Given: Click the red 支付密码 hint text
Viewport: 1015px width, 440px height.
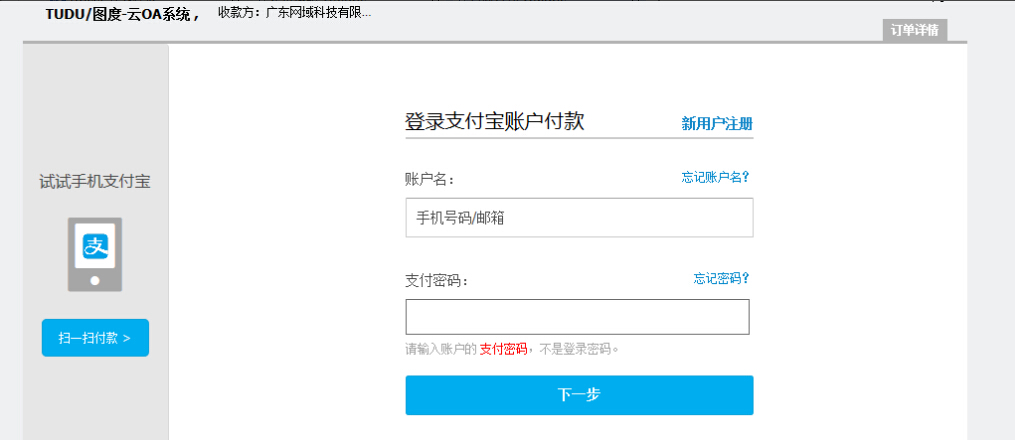Looking at the screenshot, I should tap(503, 350).
